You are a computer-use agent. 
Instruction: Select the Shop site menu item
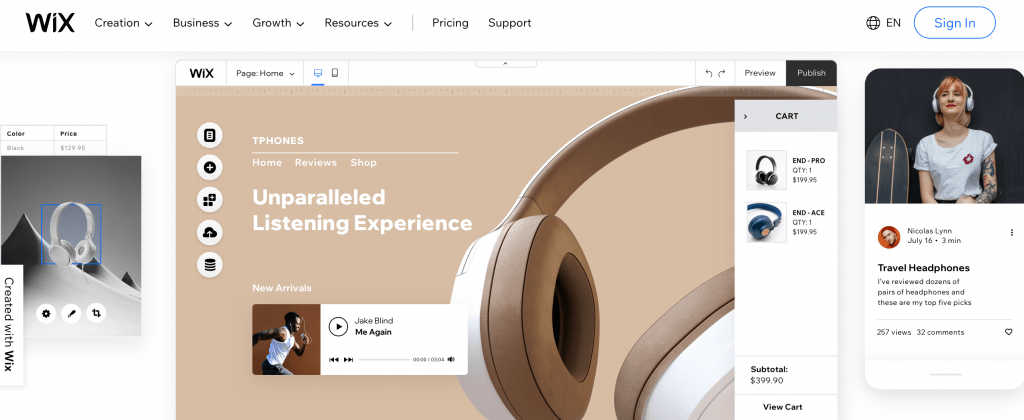363,163
